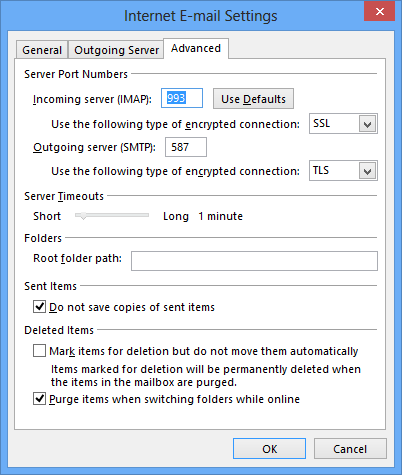Select the Advanced tab

tap(196, 49)
